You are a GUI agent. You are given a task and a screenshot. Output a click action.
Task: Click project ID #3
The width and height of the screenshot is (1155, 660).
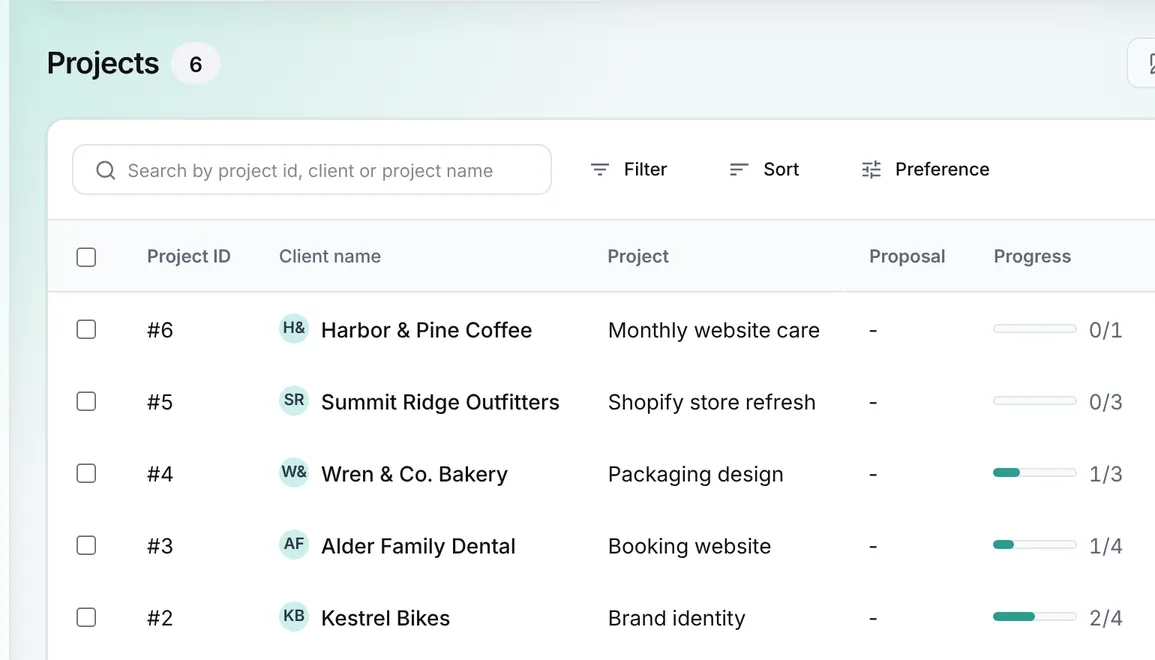(160, 546)
